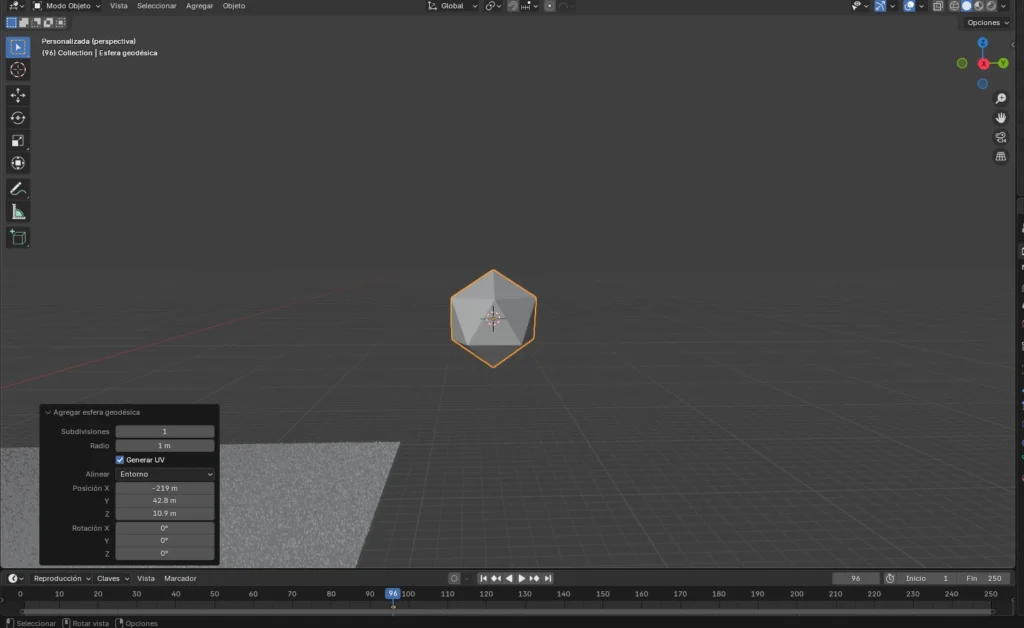Select the Move tool in the toolbar
1024x628 pixels.
point(18,95)
